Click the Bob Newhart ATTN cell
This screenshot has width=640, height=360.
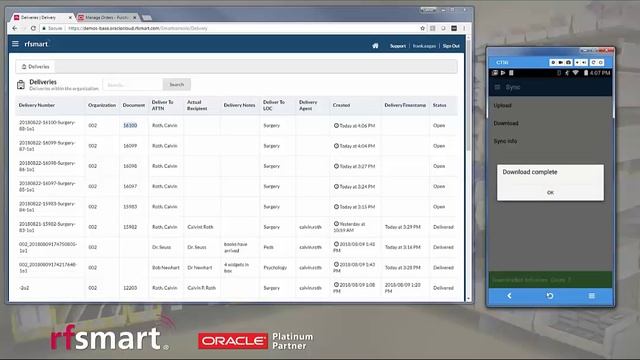tap(165, 268)
